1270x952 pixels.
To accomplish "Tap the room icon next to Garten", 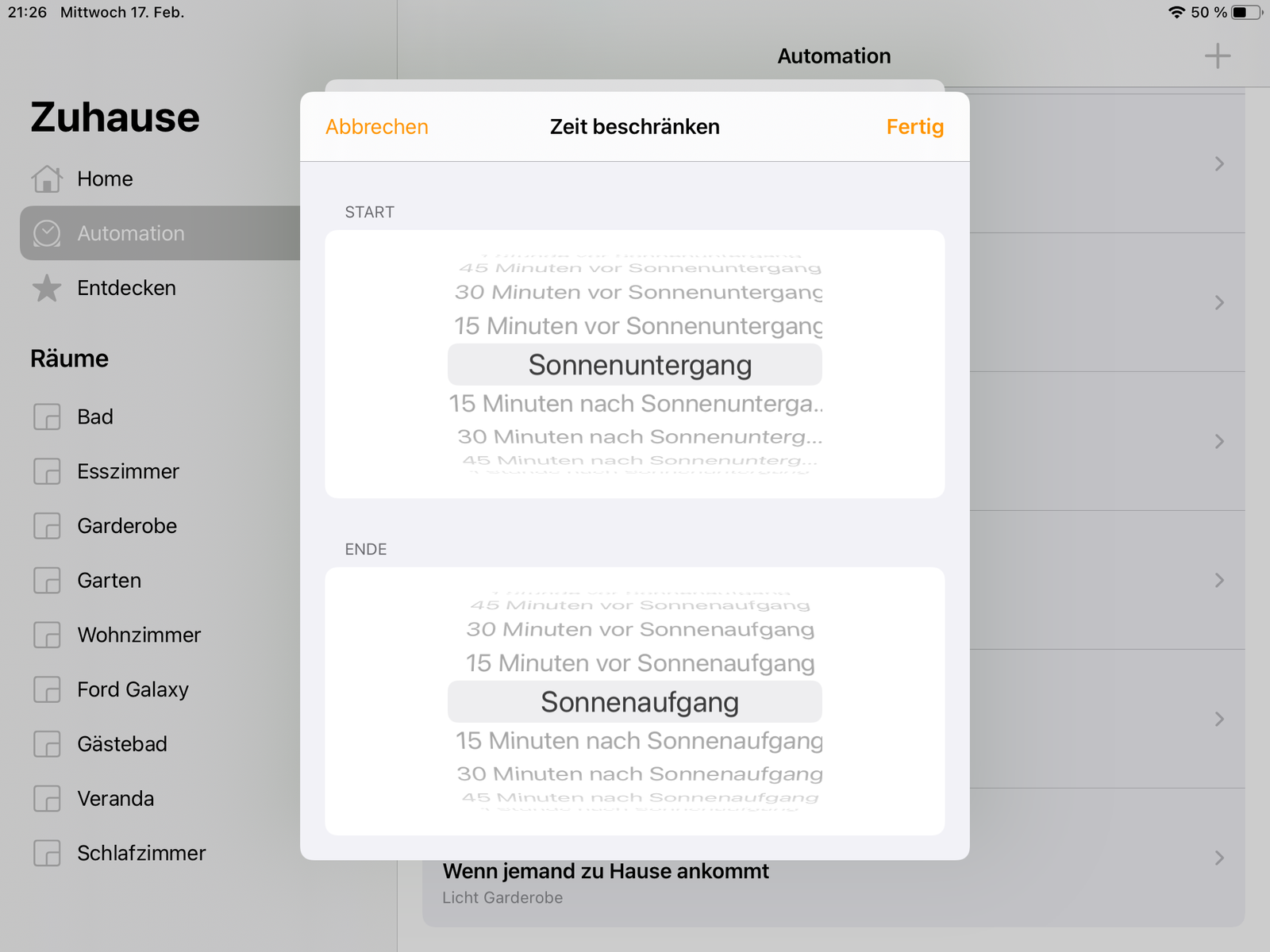I will click(47, 581).
